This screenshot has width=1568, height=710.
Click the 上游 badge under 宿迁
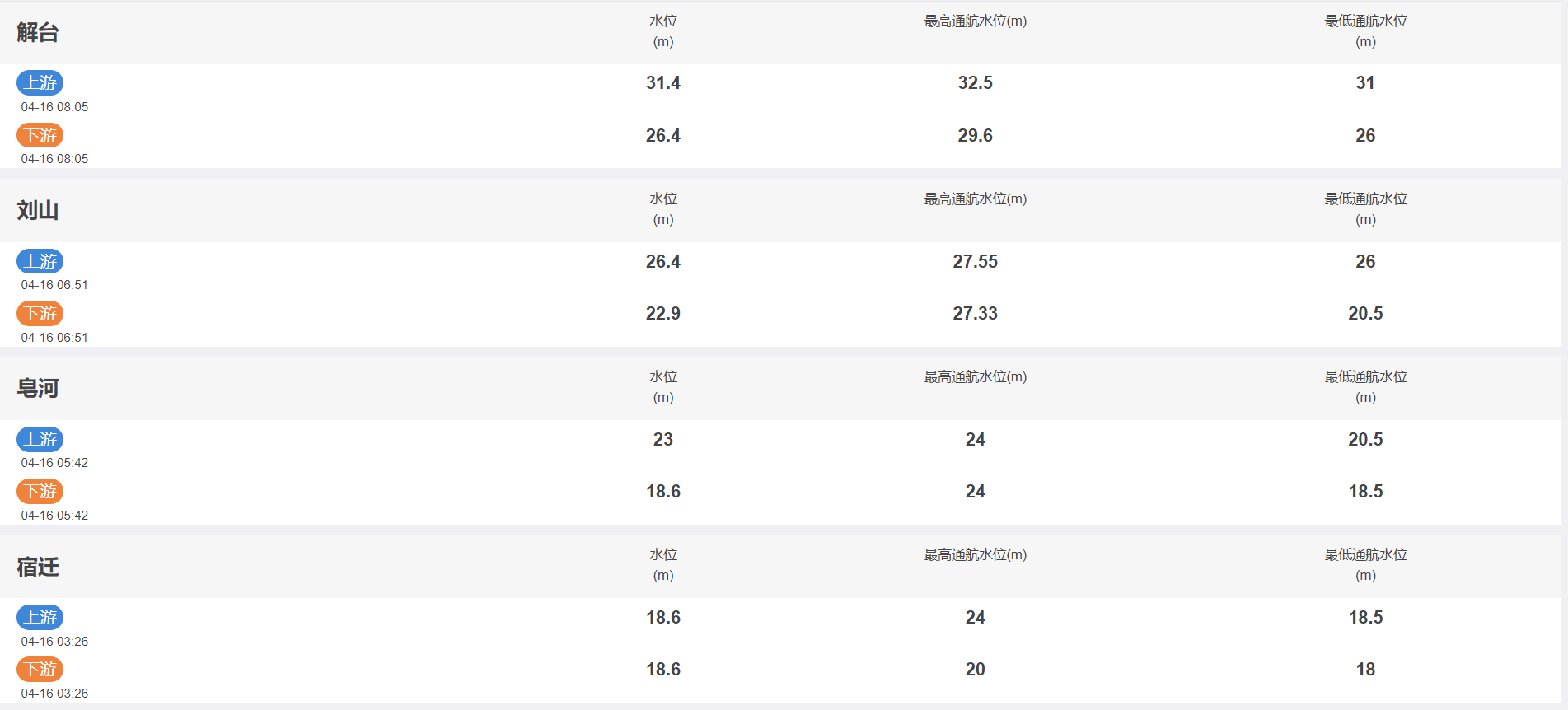(40, 617)
